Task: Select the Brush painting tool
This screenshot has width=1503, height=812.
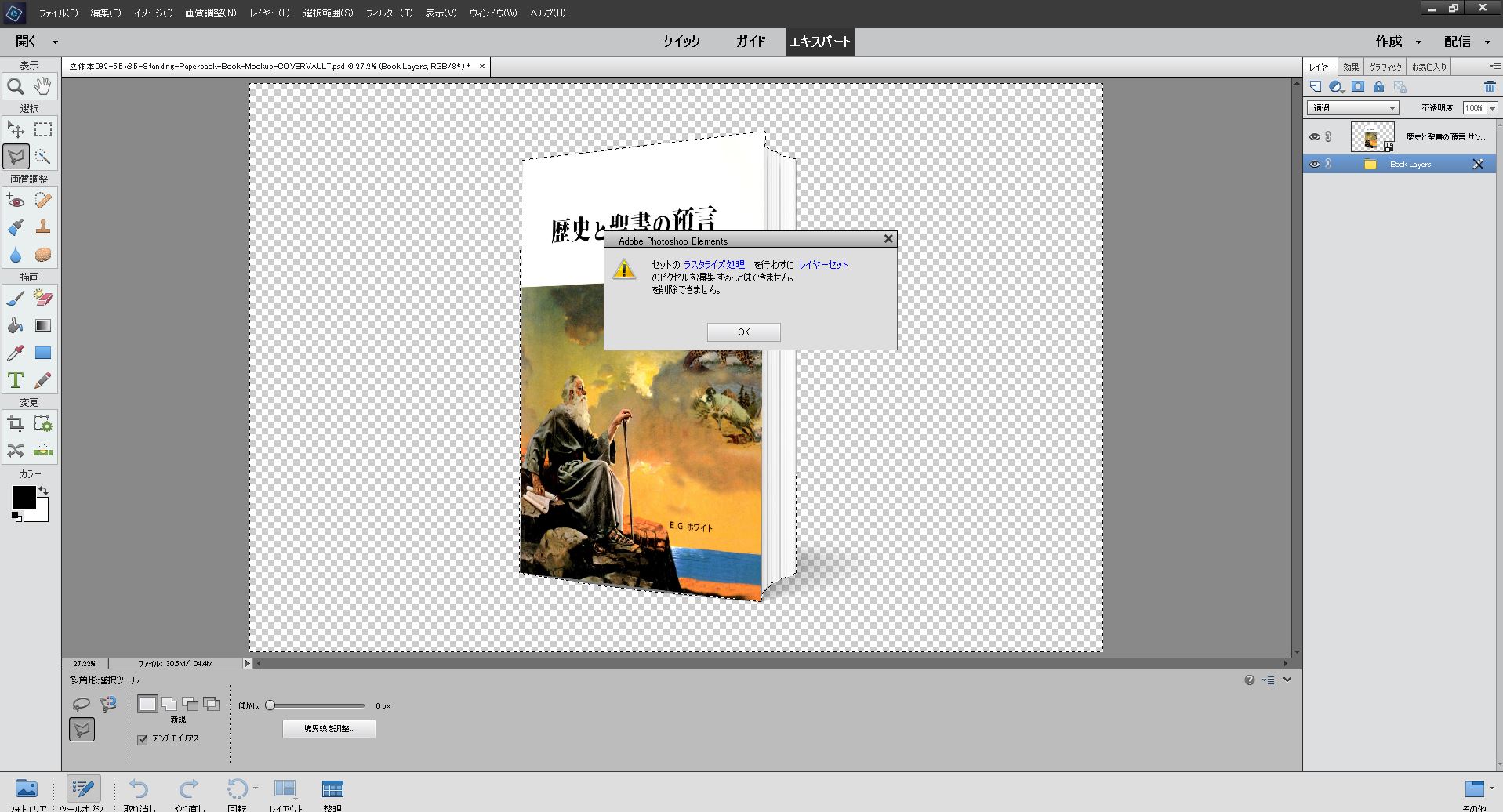Action: (16, 298)
